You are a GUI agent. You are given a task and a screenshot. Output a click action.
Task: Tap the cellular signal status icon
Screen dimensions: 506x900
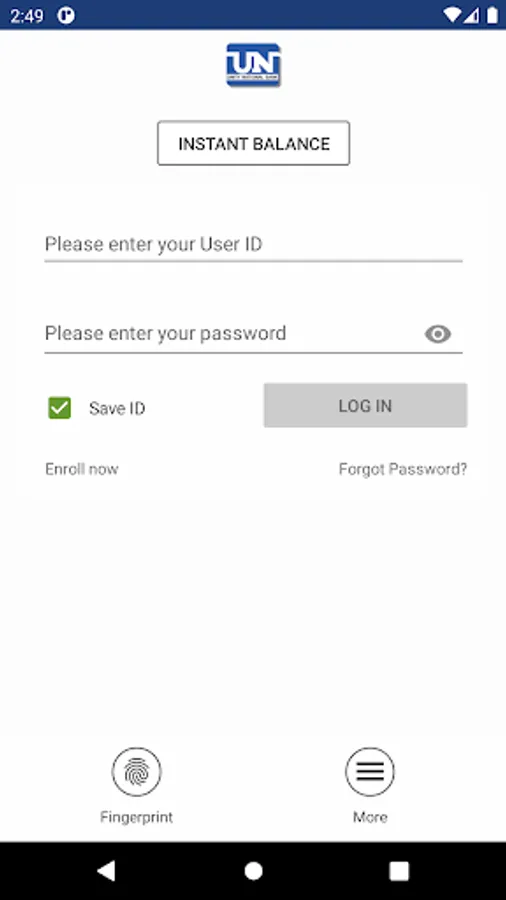(x=472, y=15)
